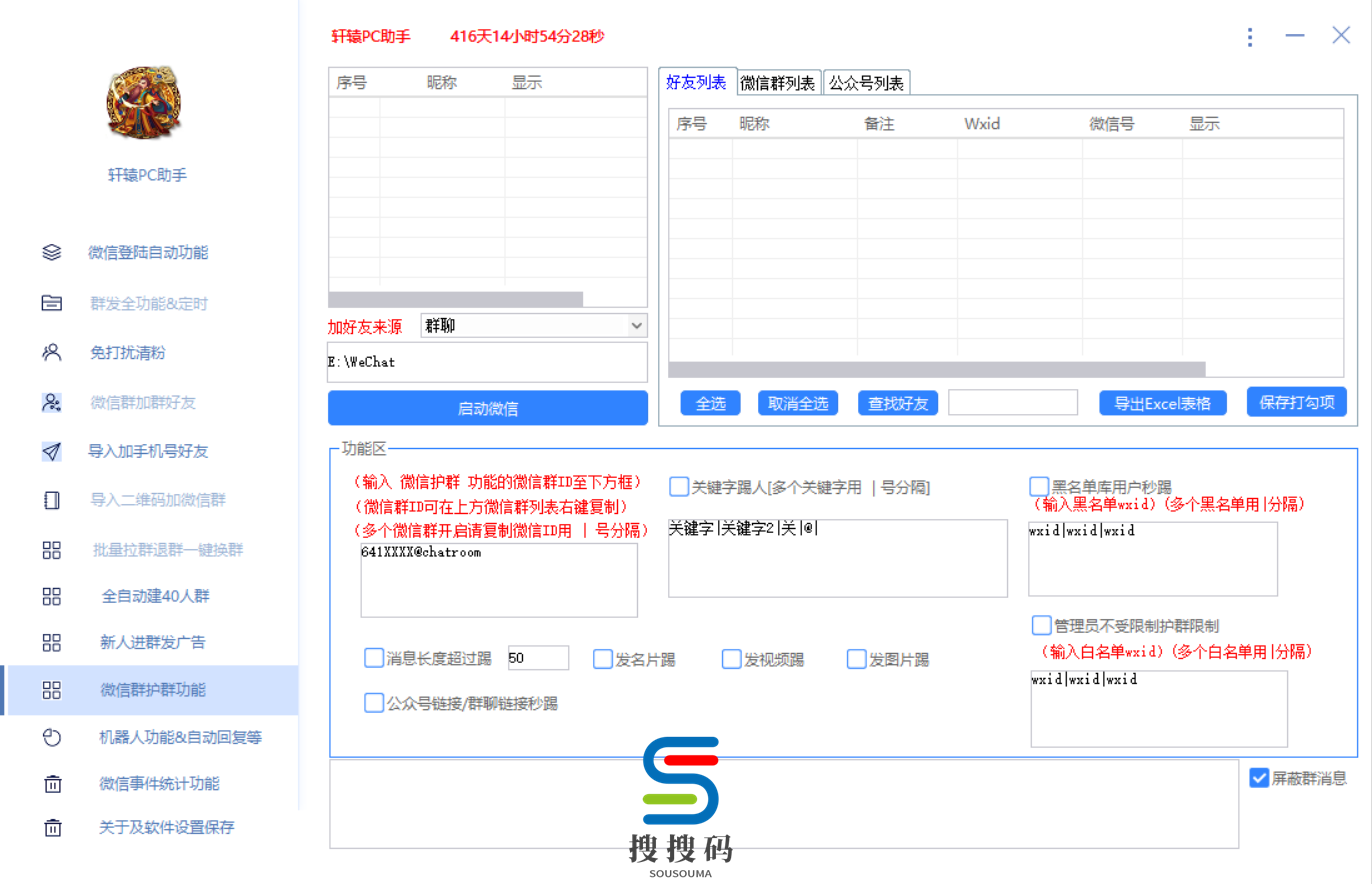
Task: Open 微信登陆自动功能 via its layers icon
Action: pos(52,253)
